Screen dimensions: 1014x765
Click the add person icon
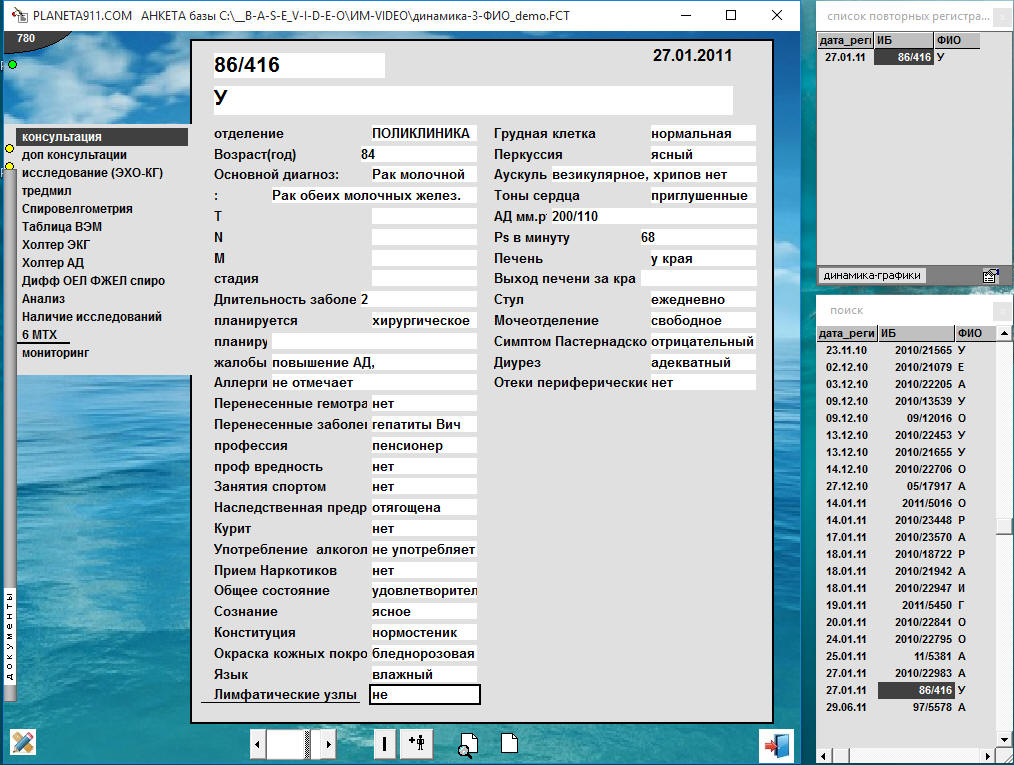click(x=416, y=743)
